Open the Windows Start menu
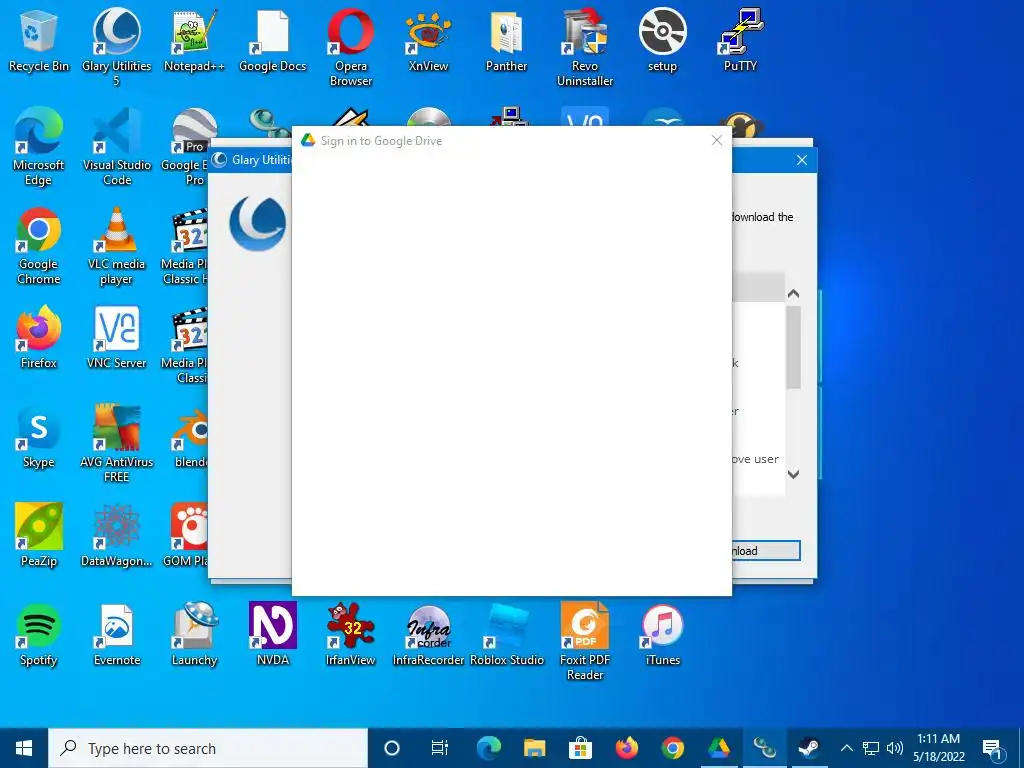Screen dimensions: 1024x768 pyautogui.click(x=24, y=748)
